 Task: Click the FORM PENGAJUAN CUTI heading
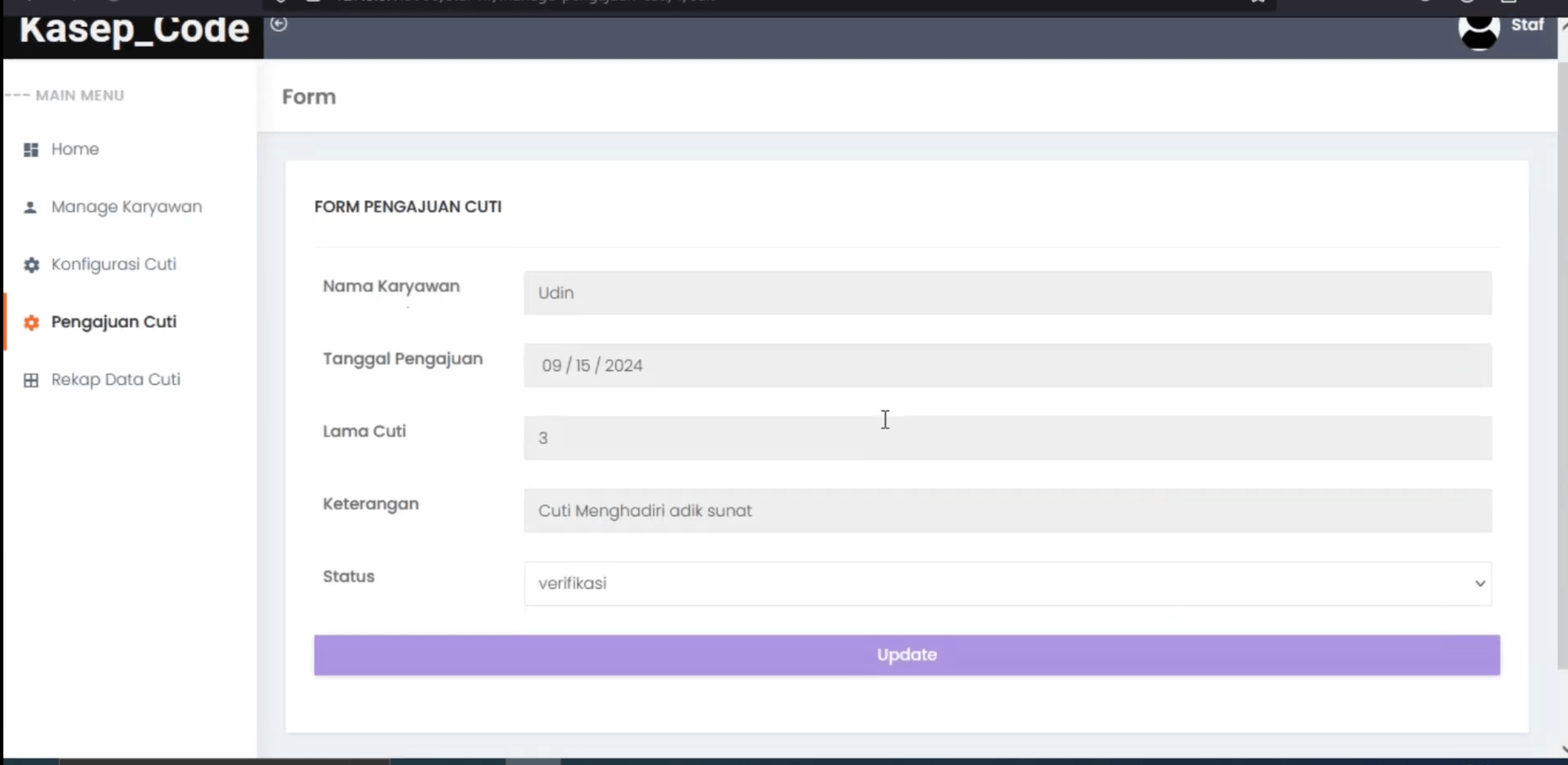point(408,207)
